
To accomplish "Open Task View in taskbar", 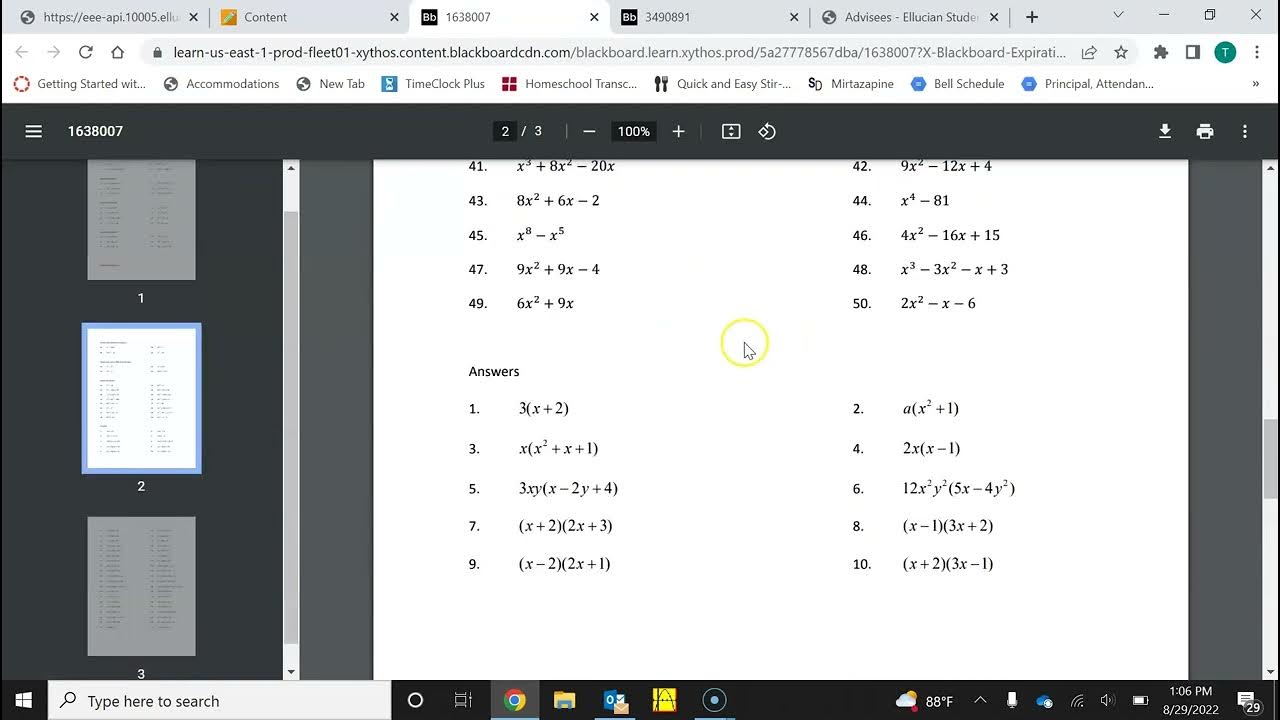I will 463,700.
